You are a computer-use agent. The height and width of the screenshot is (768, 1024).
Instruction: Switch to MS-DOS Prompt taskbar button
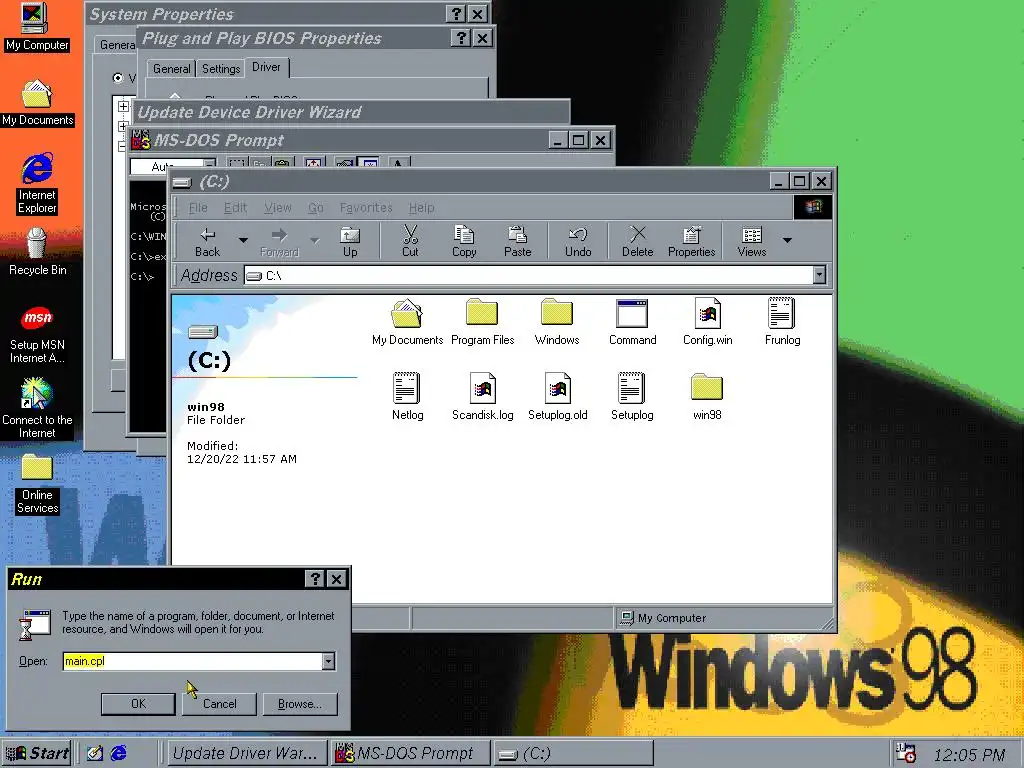tap(410, 753)
